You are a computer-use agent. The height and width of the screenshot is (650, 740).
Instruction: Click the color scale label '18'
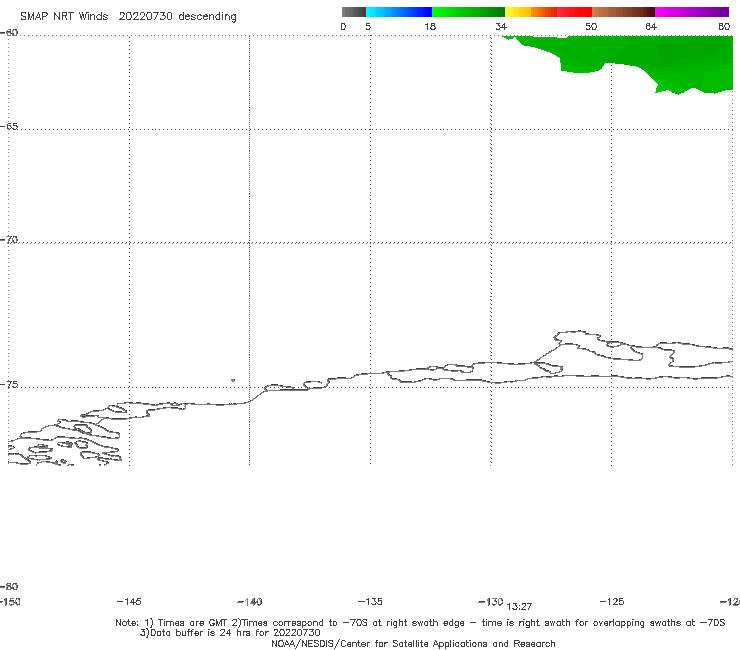click(x=430, y=26)
